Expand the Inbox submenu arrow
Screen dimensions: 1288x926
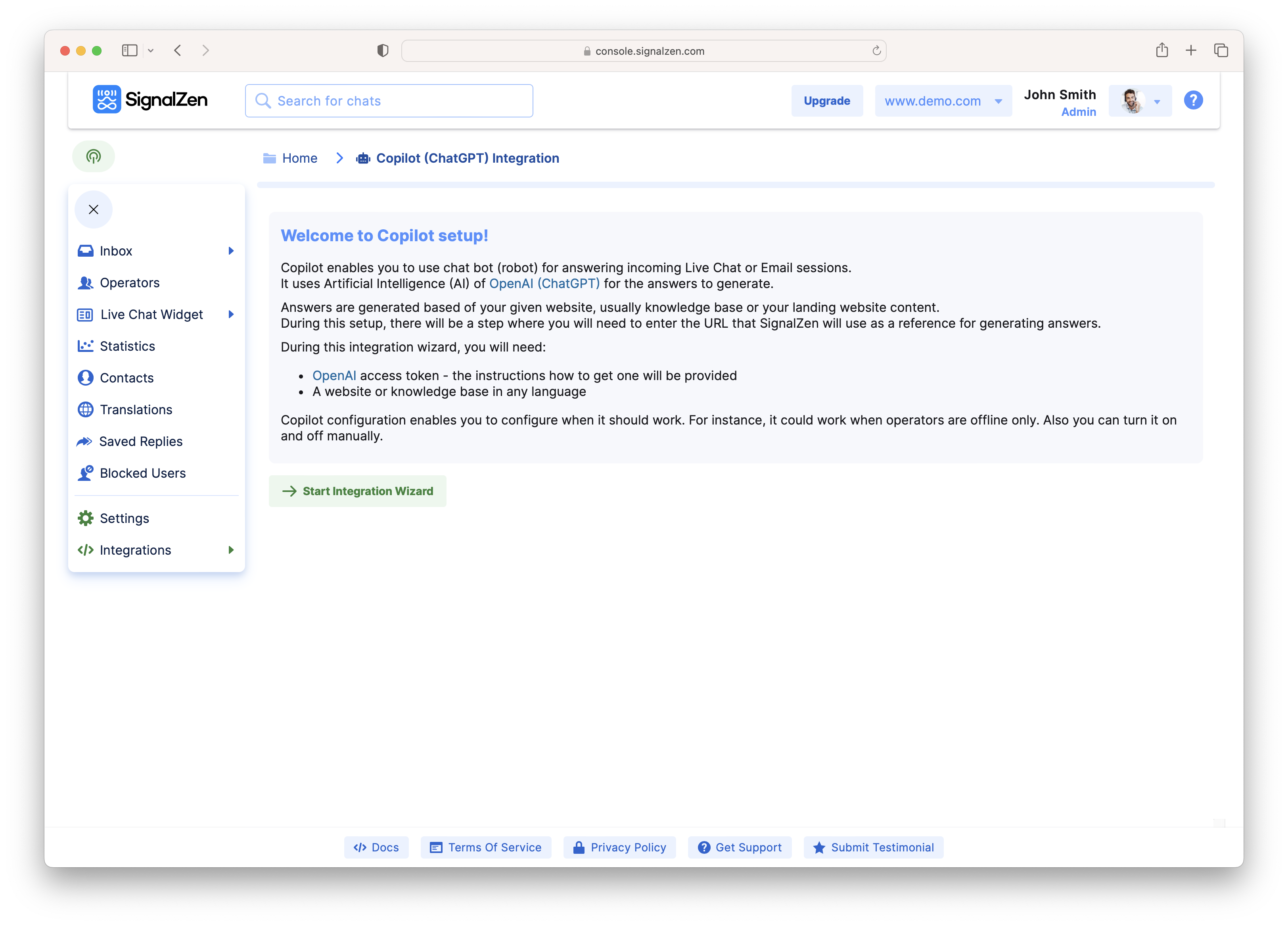point(231,251)
